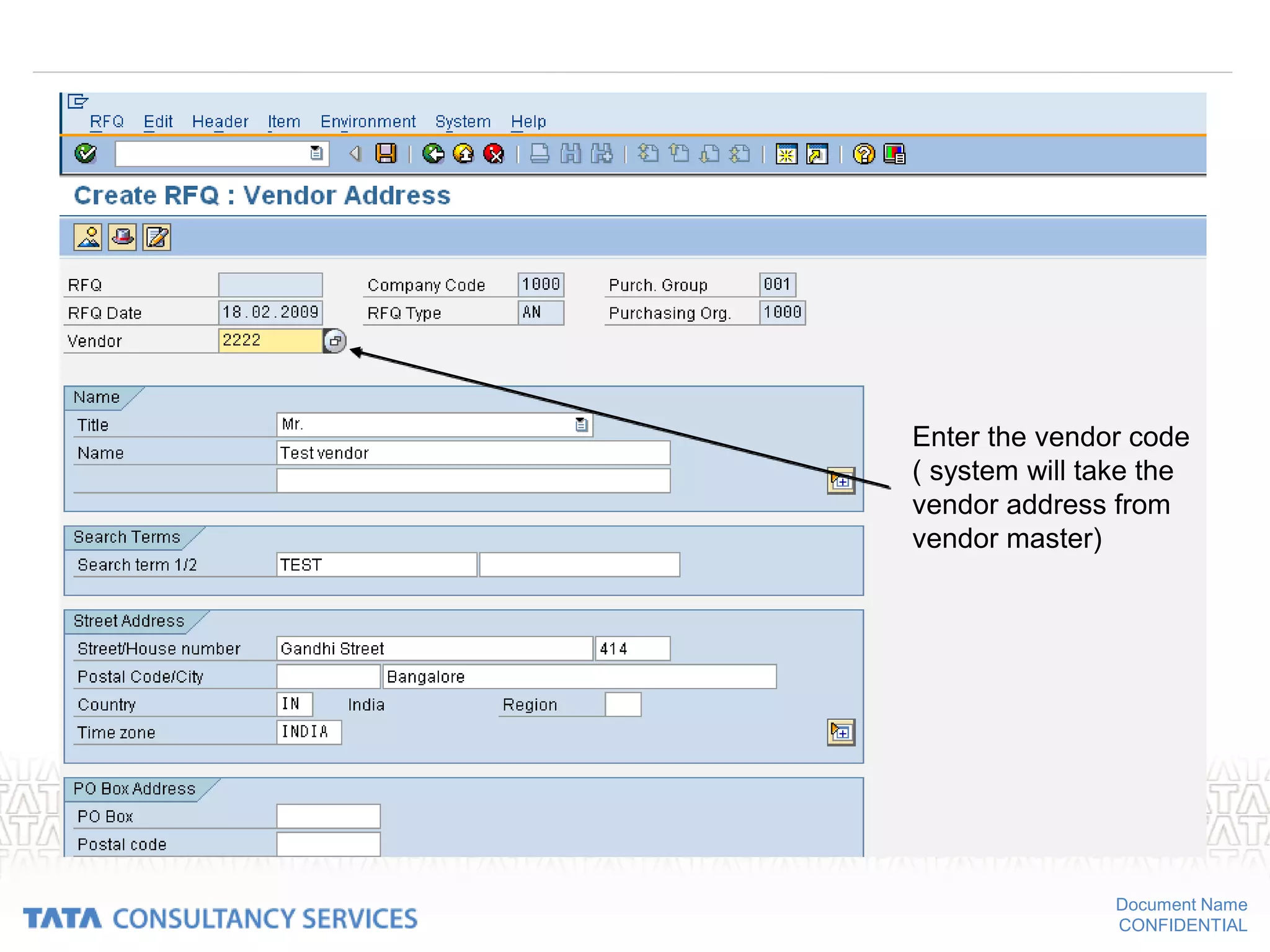Click the red Cancel icon
The height and width of the screenshot is (952, 1270).
pos(494,153)
